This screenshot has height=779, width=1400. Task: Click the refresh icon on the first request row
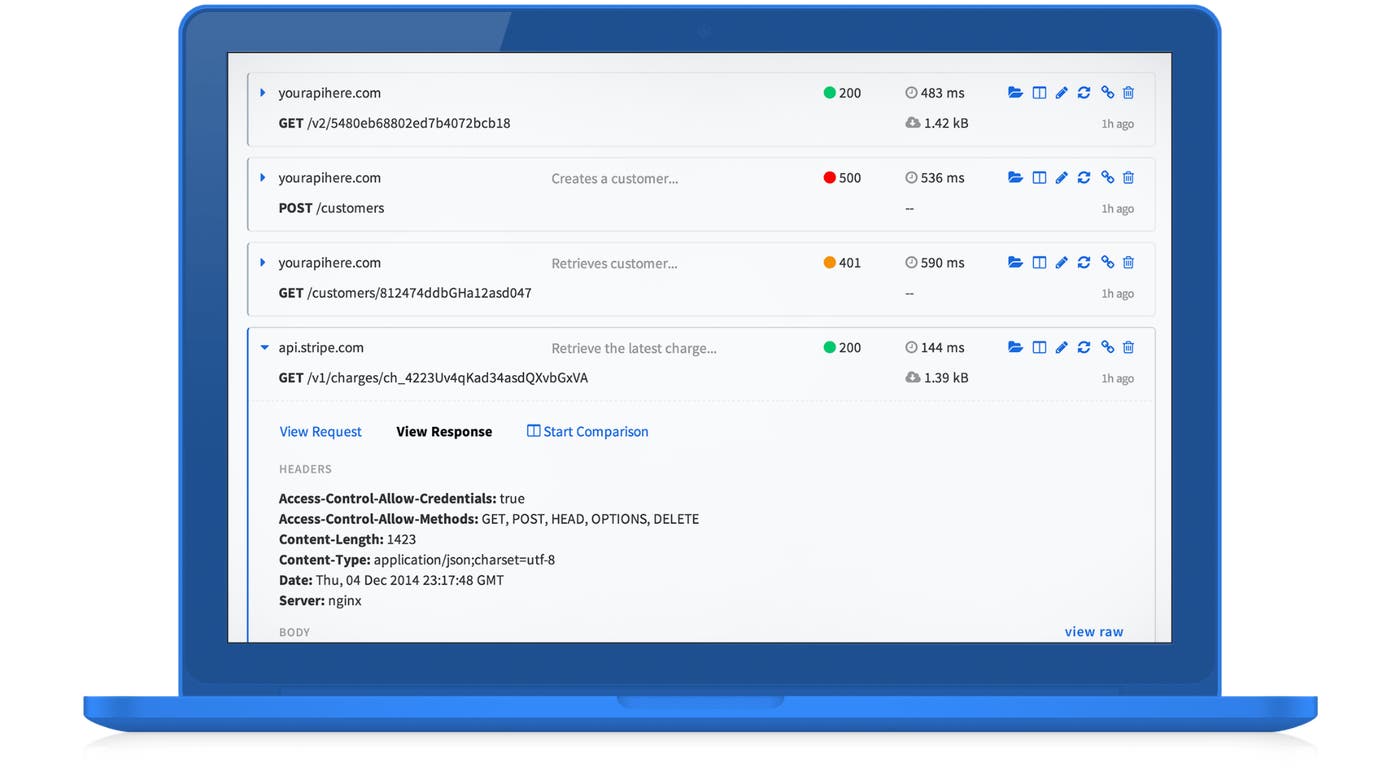1084,92
